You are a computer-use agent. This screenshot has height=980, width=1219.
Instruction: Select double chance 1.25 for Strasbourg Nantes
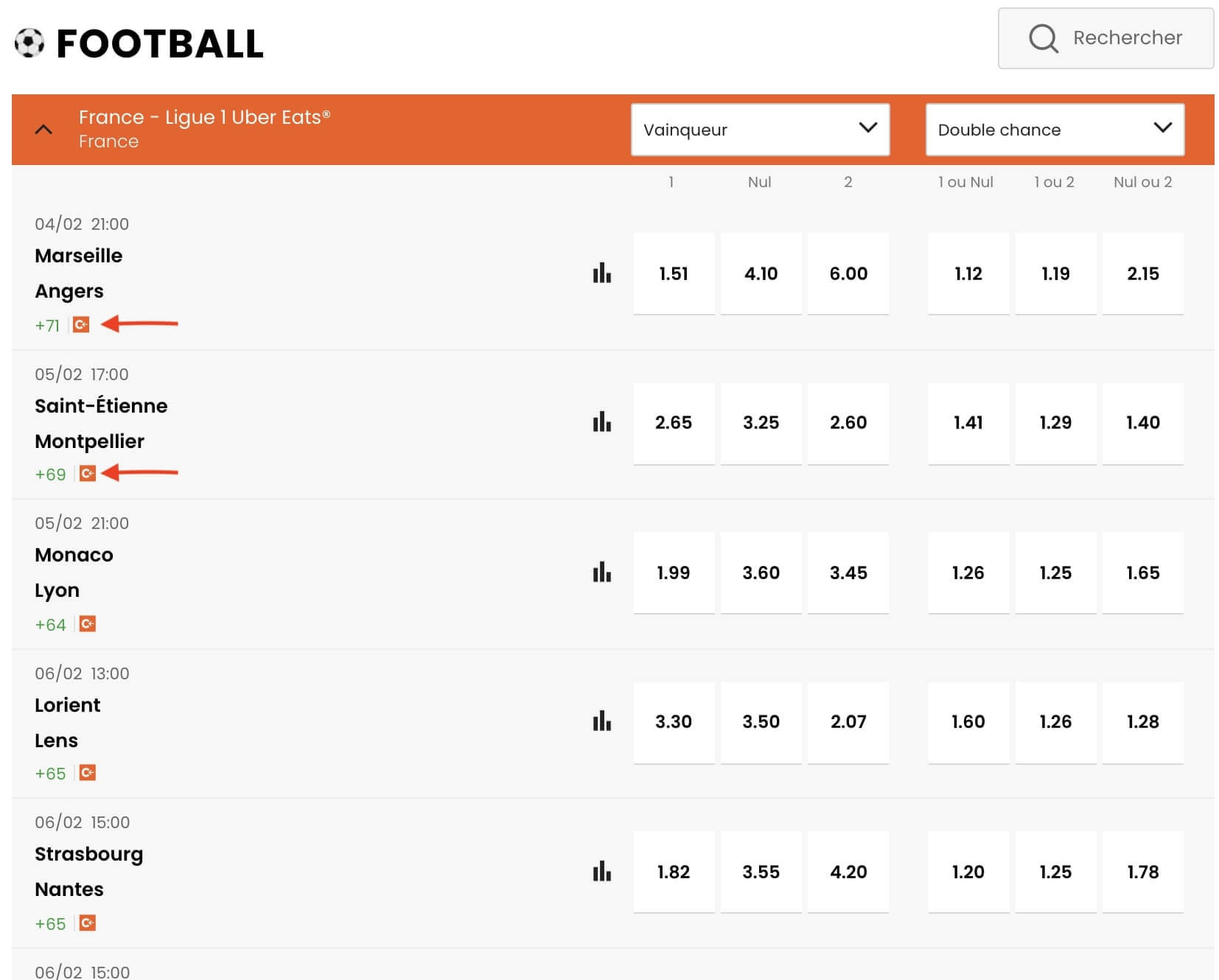tap(1055, 872)
